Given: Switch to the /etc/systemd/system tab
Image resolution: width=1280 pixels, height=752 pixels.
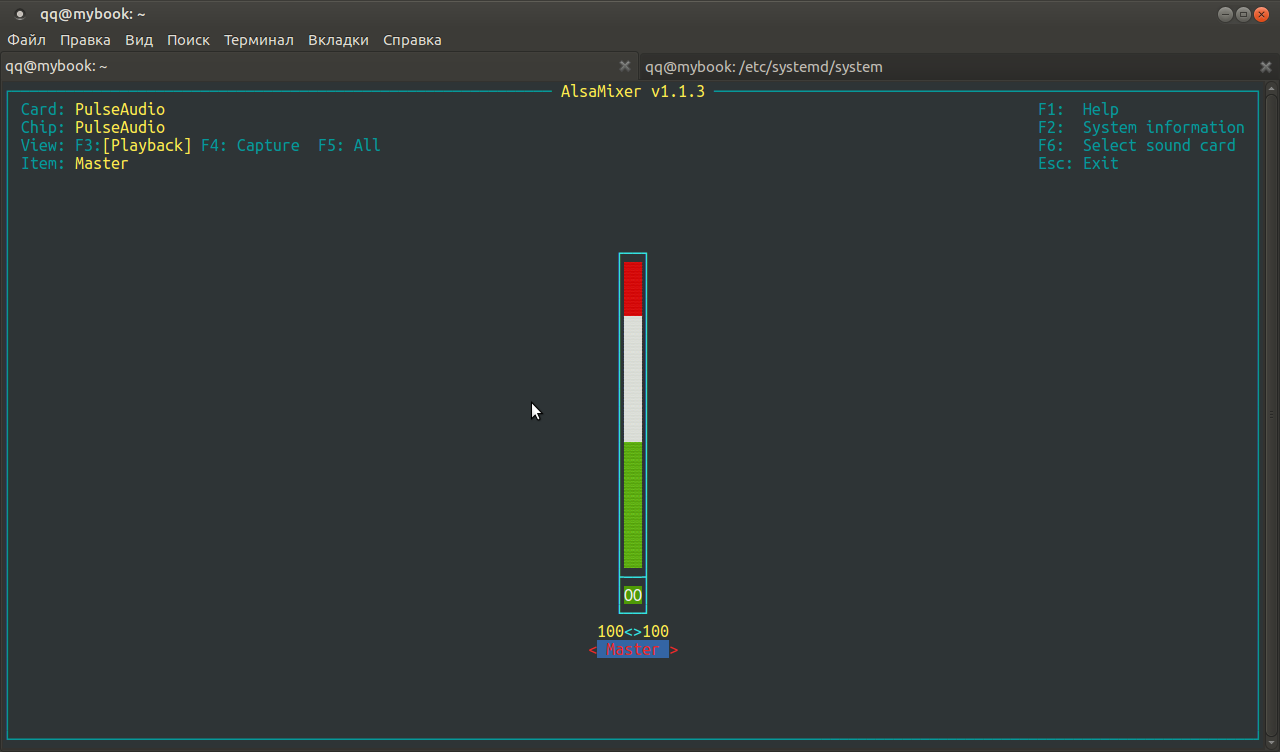Looking at the screenshot, I should (764, 67).
